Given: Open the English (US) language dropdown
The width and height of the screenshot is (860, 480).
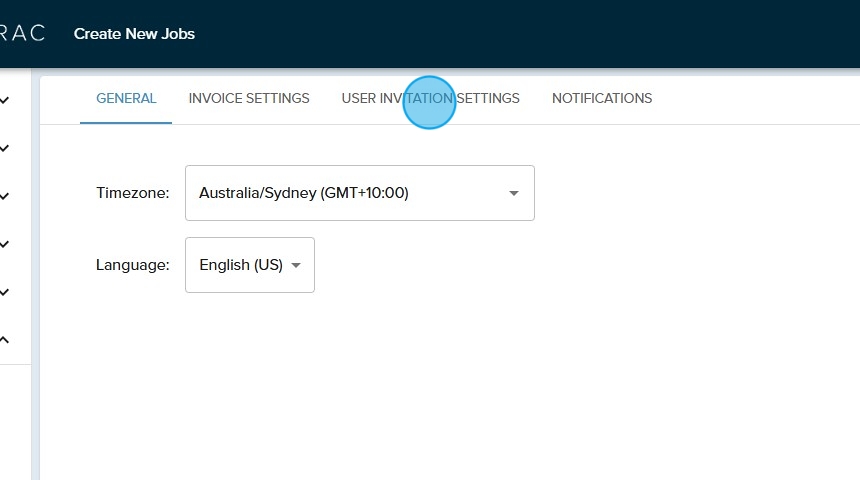Looking at the screenshot, I should pos(241,265).
